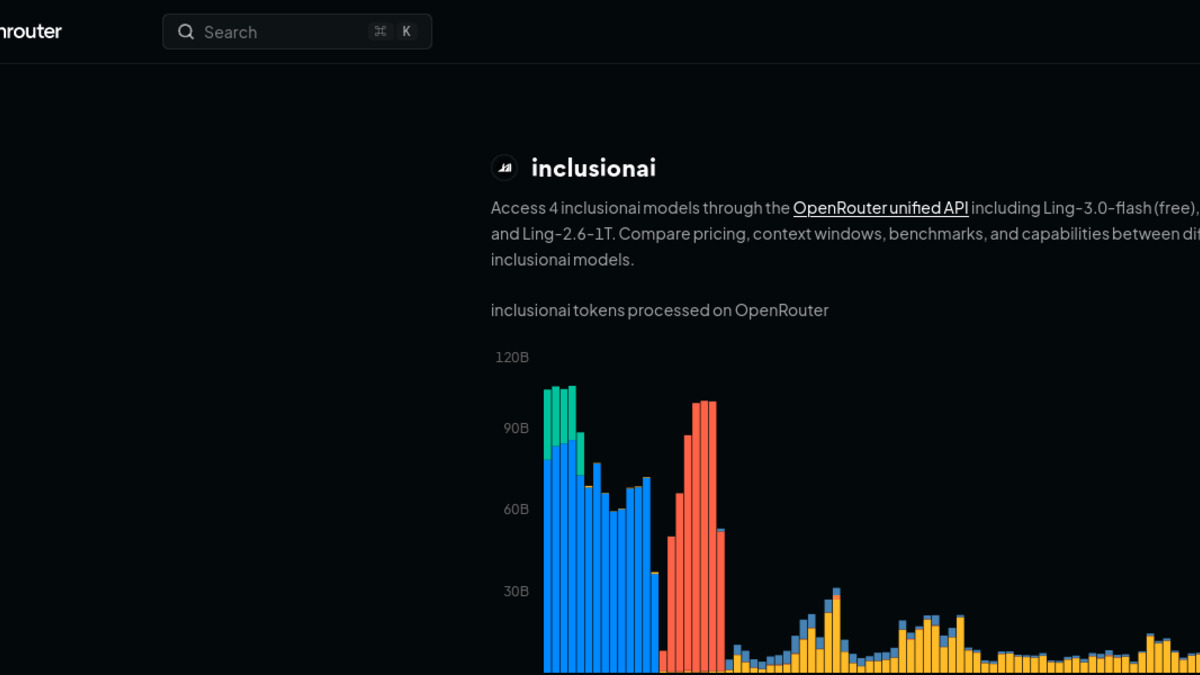1200x675 pixels.
Task: Click the OpenRouter logo text
Action: 30,32
